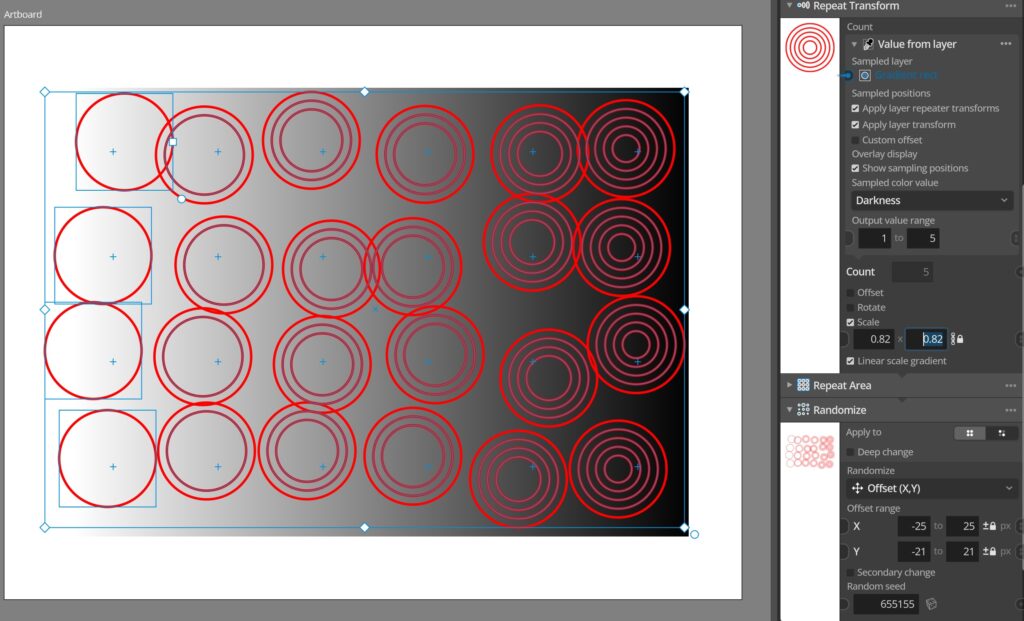
Task: Toggle the scale proportions lock icon
Action: coord(956,339)
